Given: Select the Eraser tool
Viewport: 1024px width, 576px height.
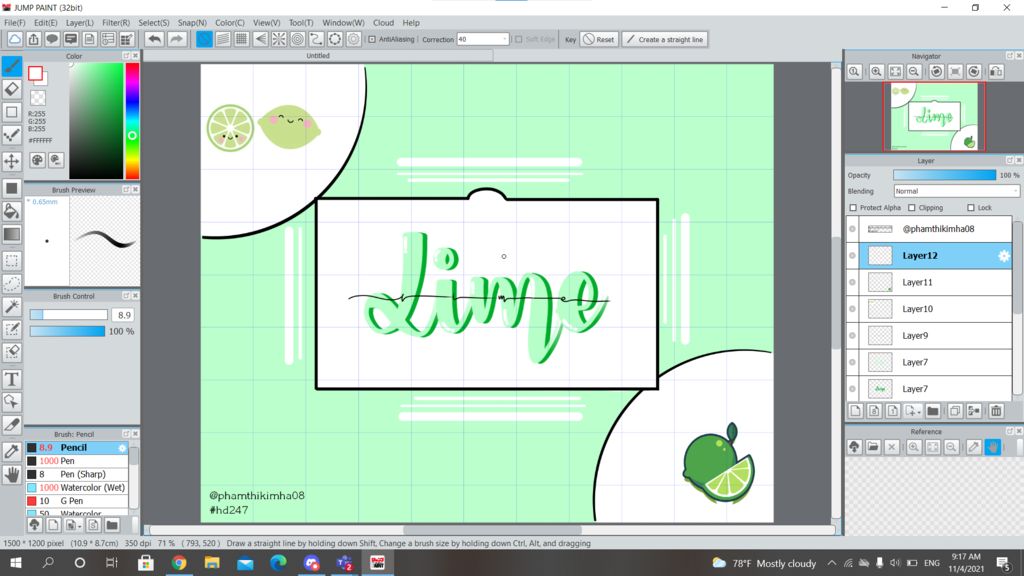Looking at the screenshot, I should click(x=12, y=89).
